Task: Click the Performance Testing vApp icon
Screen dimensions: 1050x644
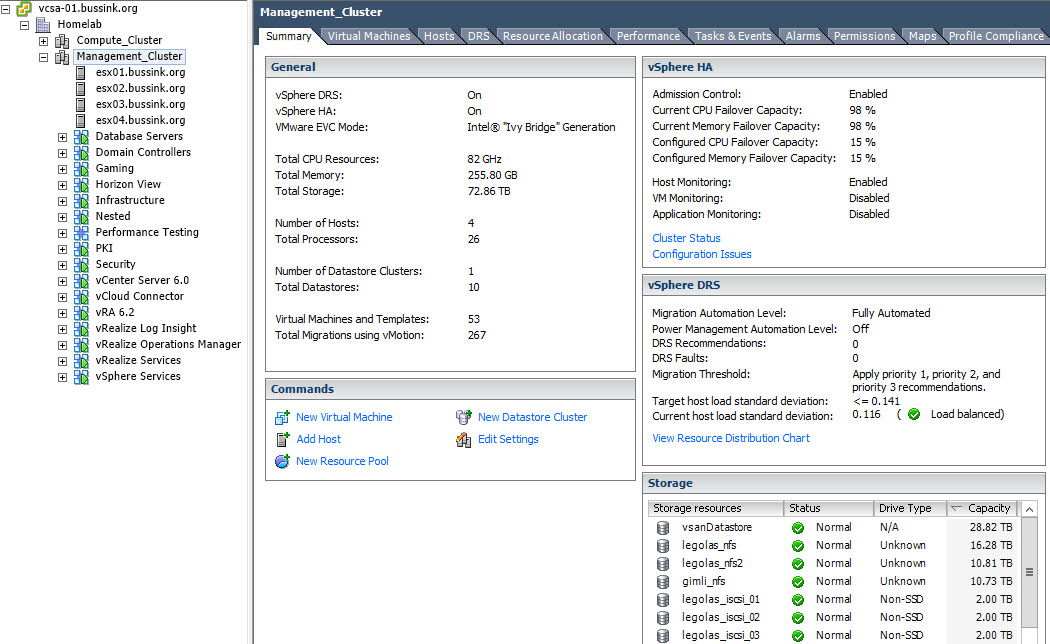Action: pyautogui.click(x=81, y=233)
